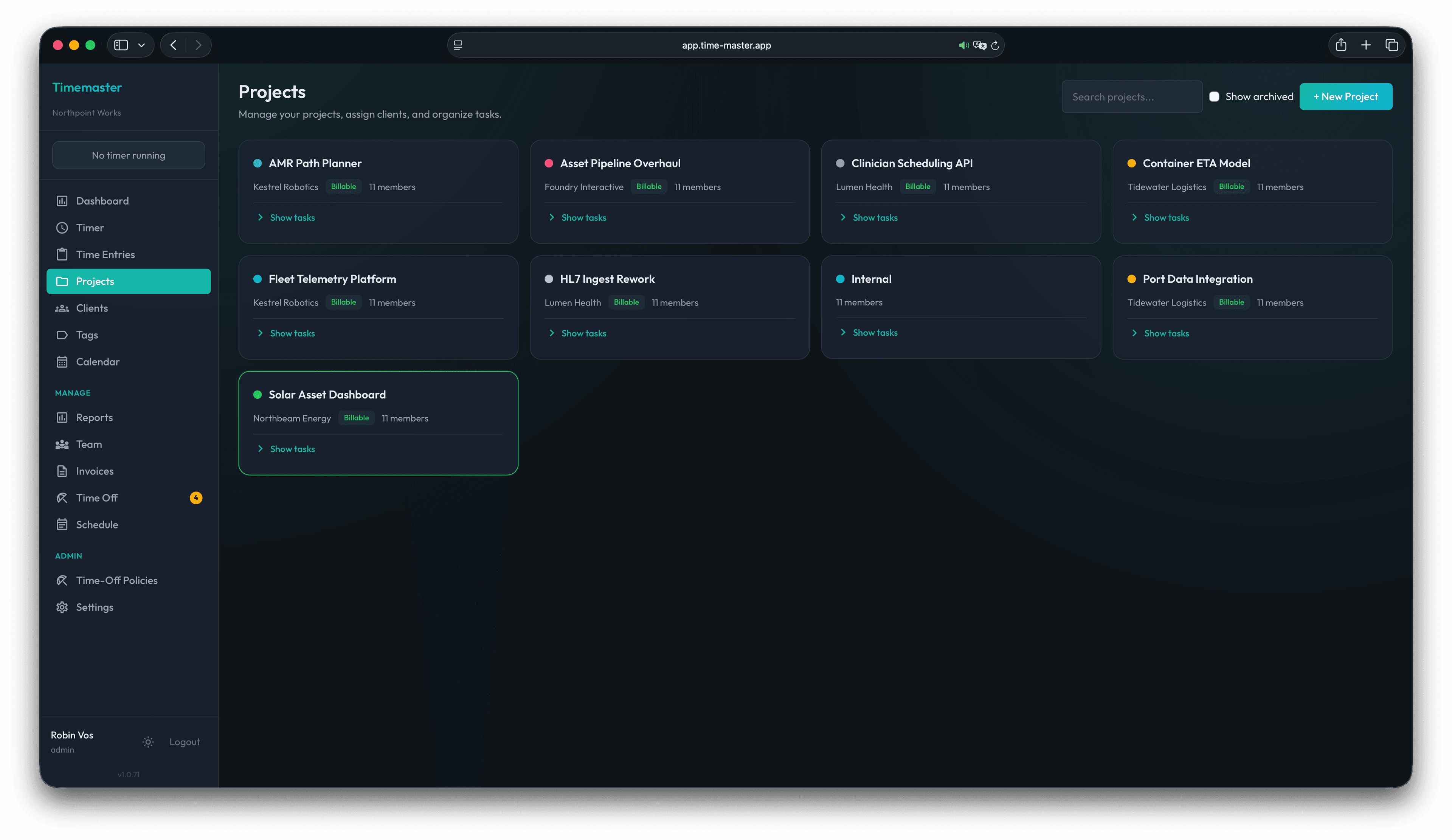The height and width of the screenshot is (840, 1452).
Task: Click the Dashboard chart icon in sidebar
Action: (62, 200)
